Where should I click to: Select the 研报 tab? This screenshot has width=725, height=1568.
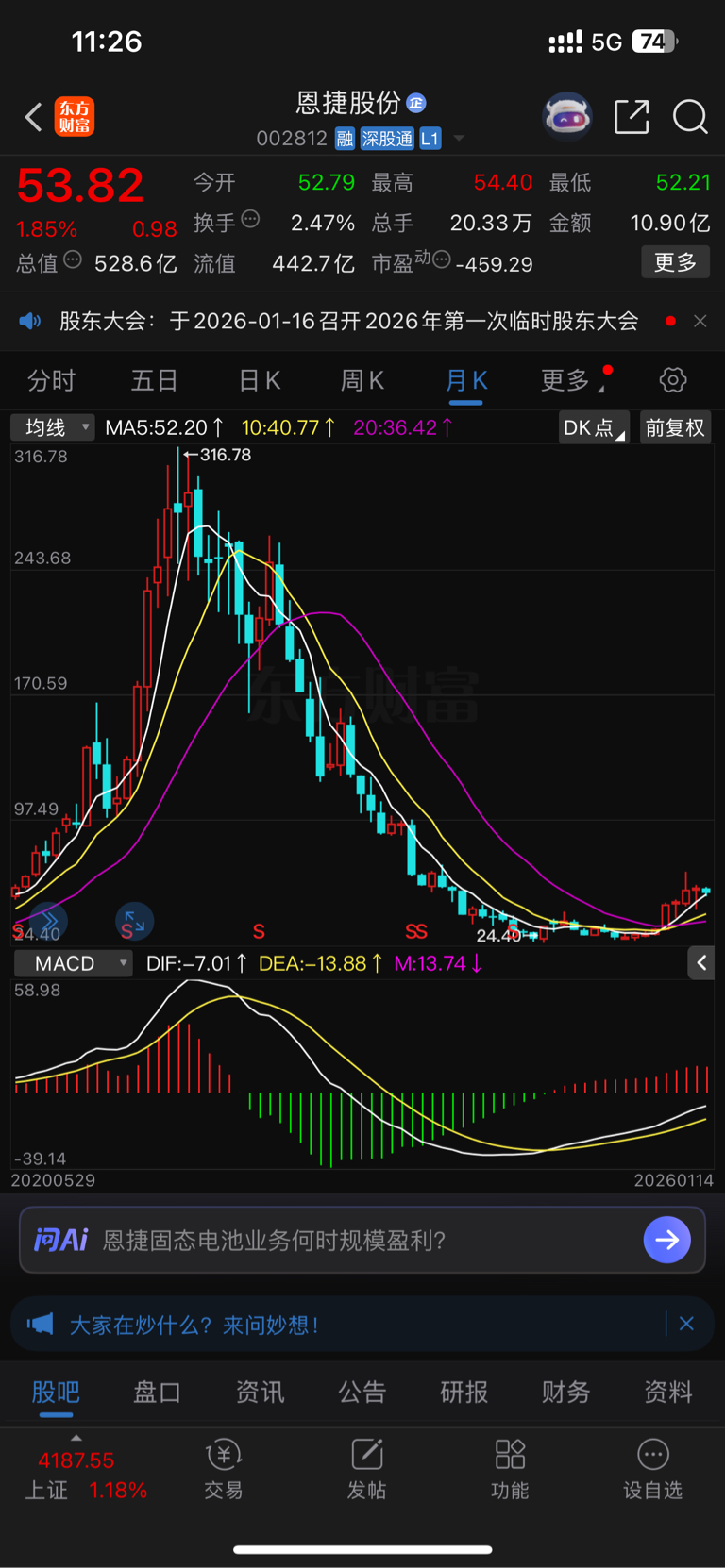pos(464,1392)
